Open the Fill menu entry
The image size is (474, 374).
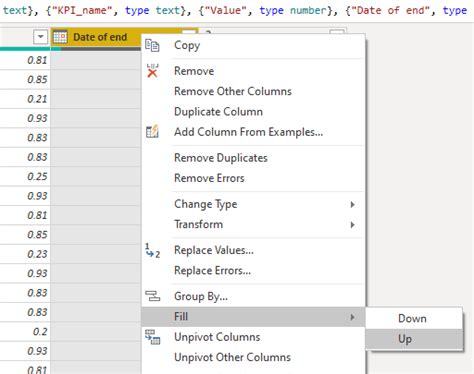coord(253,316)
